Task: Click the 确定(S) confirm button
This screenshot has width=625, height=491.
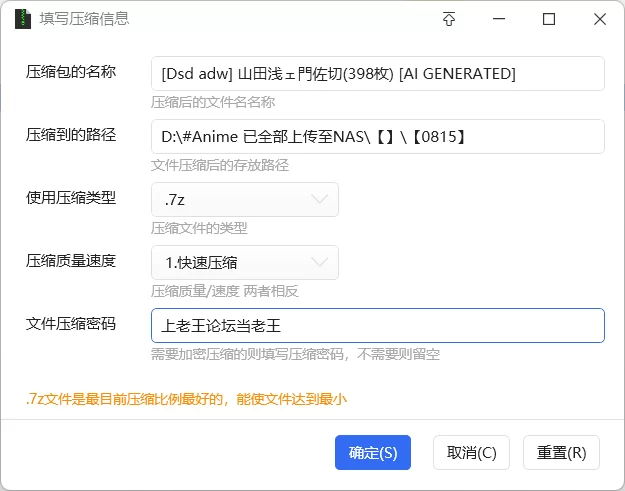Action: click(373, 452)
